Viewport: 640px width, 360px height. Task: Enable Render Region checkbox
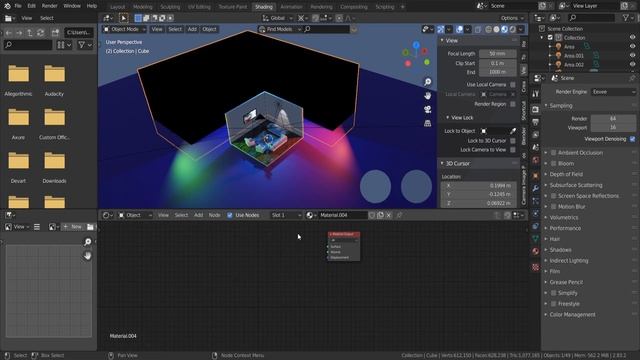(x=513, y=104)
